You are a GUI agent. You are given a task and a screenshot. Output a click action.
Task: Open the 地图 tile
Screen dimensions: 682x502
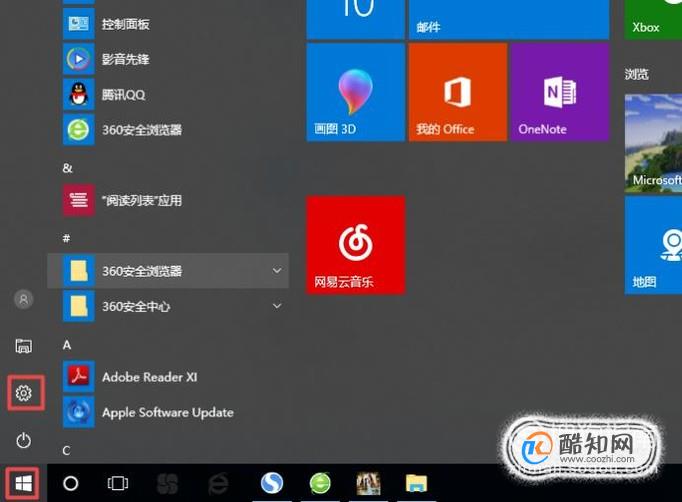coord(653,245)
